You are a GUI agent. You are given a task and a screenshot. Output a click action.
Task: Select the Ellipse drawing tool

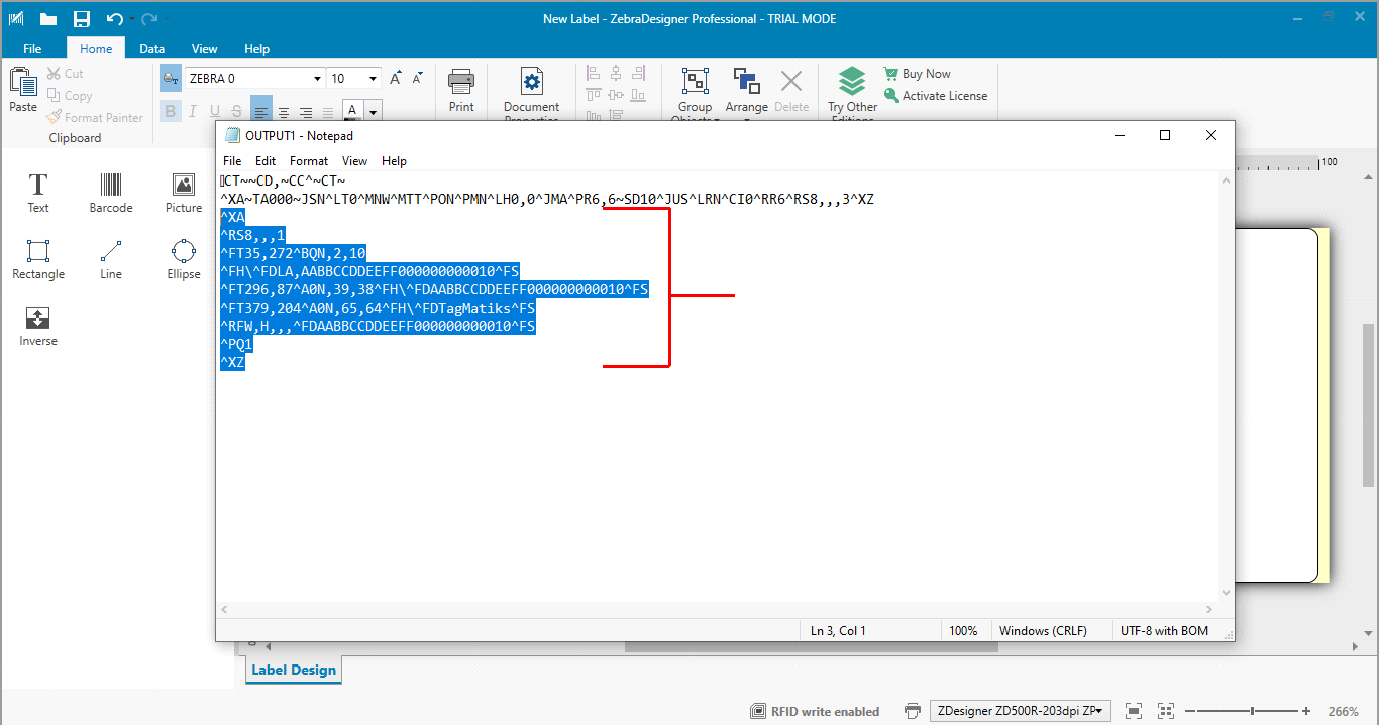183,259
